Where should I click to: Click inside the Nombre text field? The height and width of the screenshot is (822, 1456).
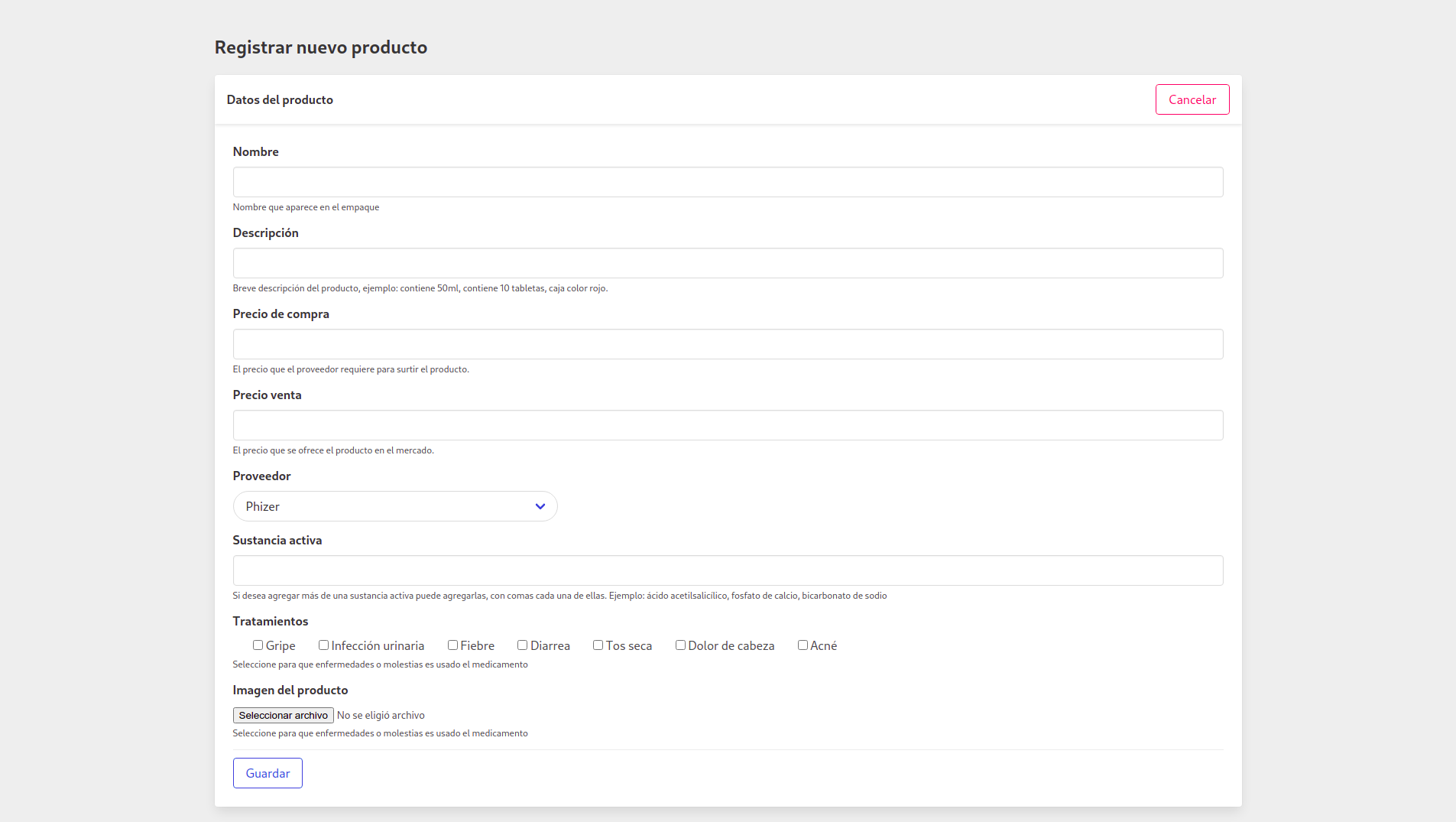pos(726,182)
